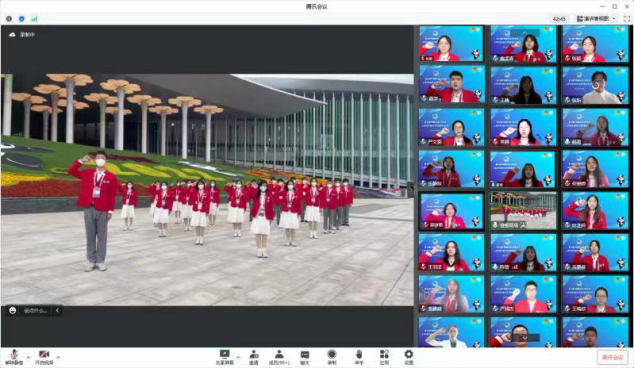The image size is (634, 368).
Task: Open meeting Settings gear icon
Action: click(409, 357)
